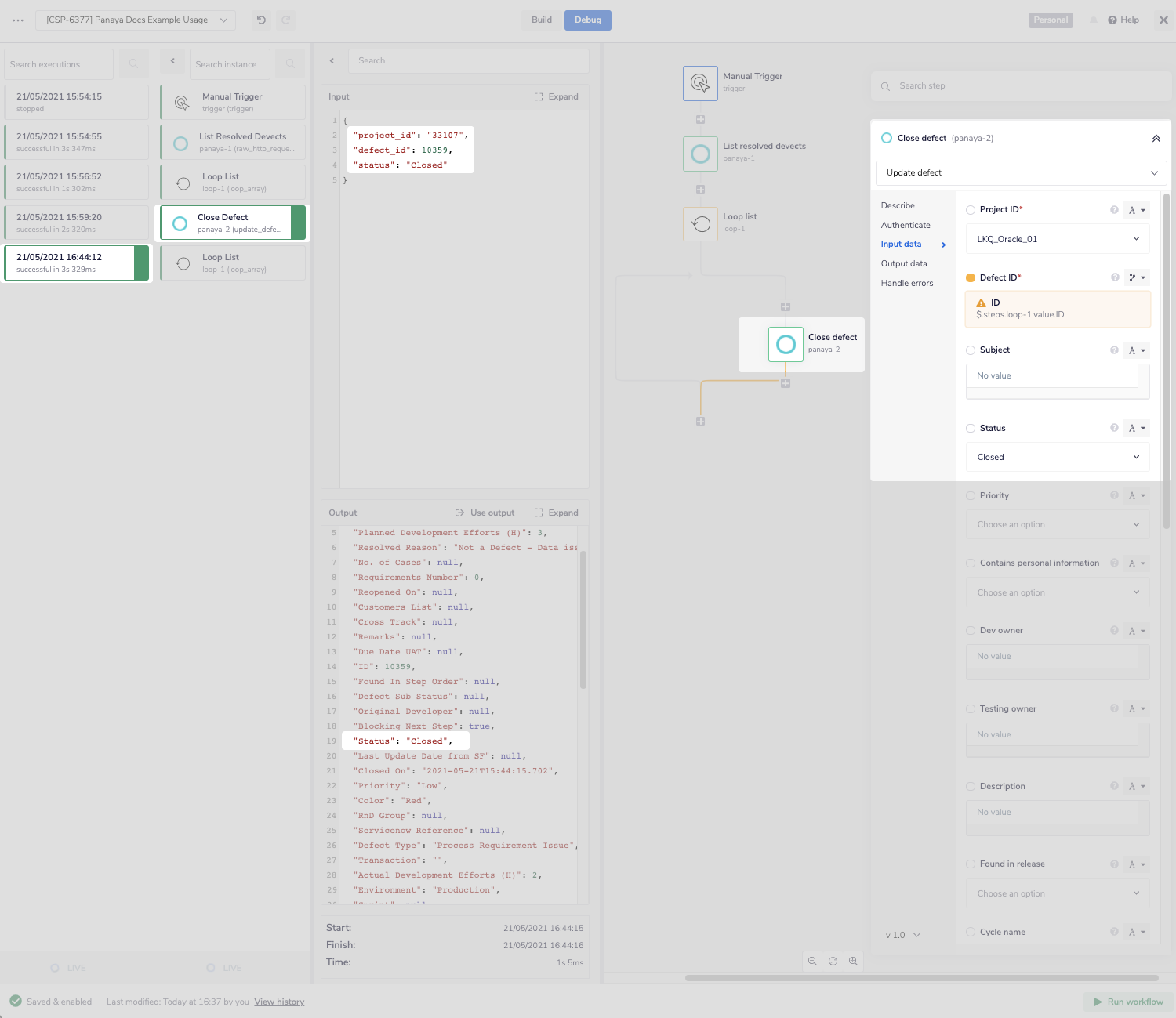This screenshot has height=1018, width=1176.
Task: Open help tooltip icon for Project ID
Action: coord(1114,210)
